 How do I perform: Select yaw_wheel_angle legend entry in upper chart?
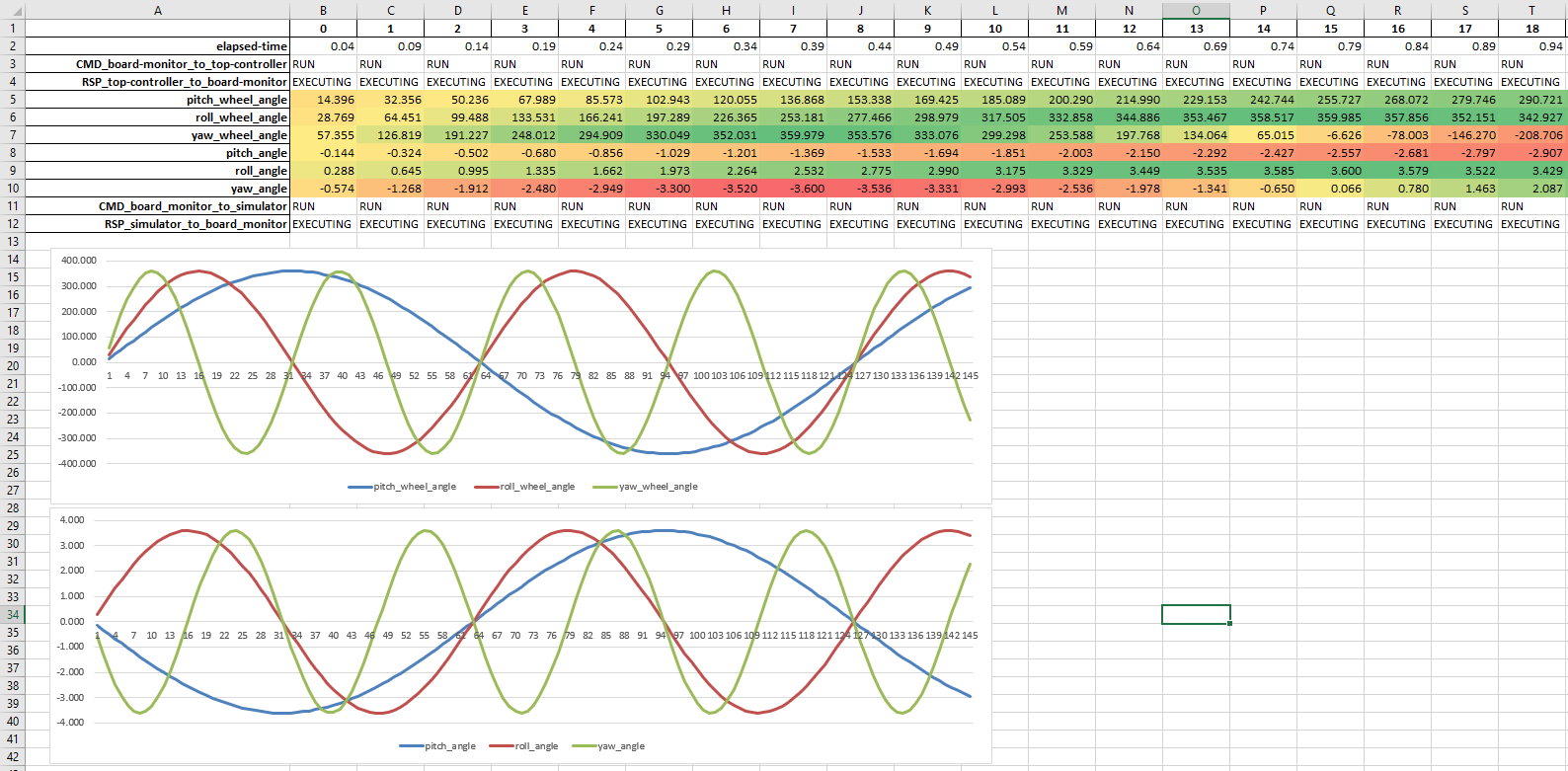coord(646,487)
